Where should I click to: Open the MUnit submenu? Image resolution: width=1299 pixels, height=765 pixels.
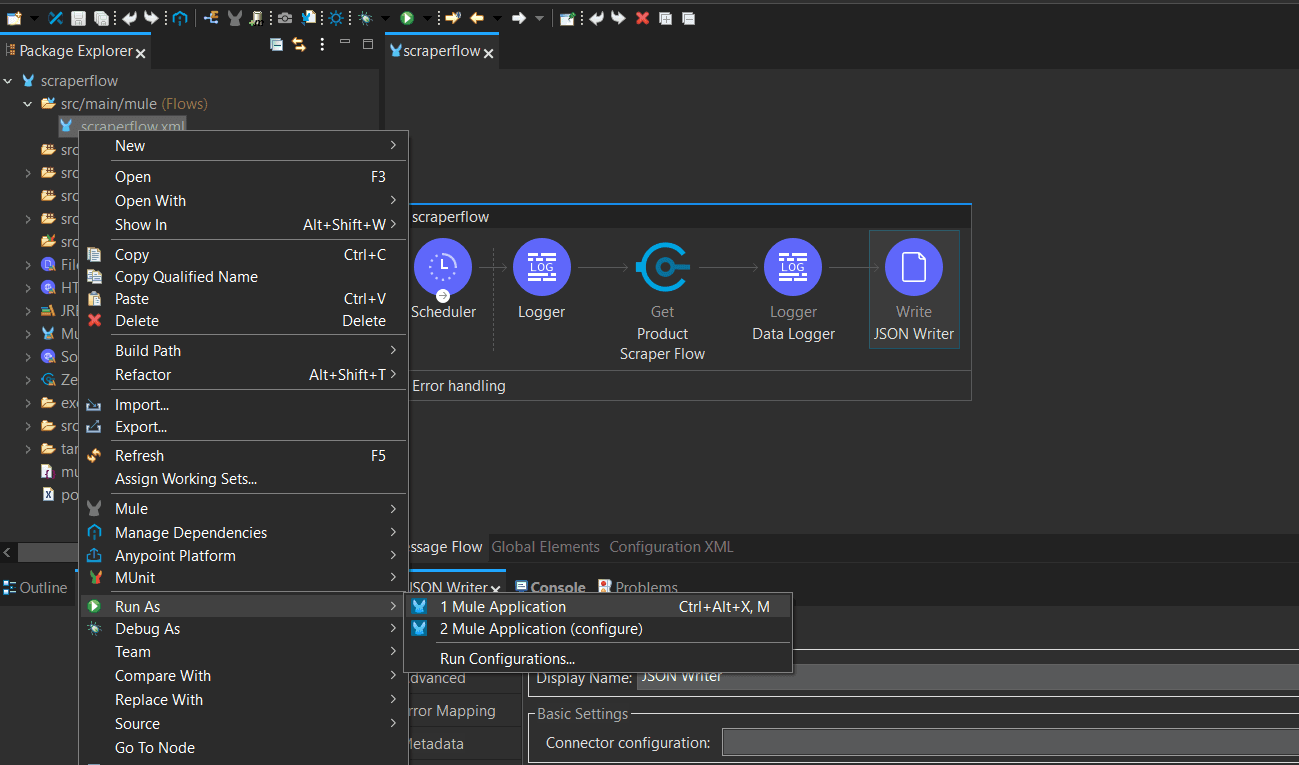pos(245,578)
